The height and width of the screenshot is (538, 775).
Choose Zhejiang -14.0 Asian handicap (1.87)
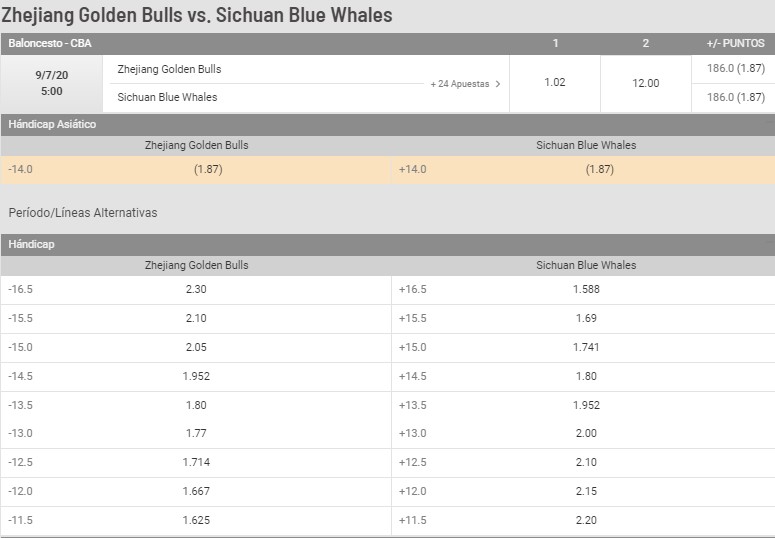tap(196, 170)
